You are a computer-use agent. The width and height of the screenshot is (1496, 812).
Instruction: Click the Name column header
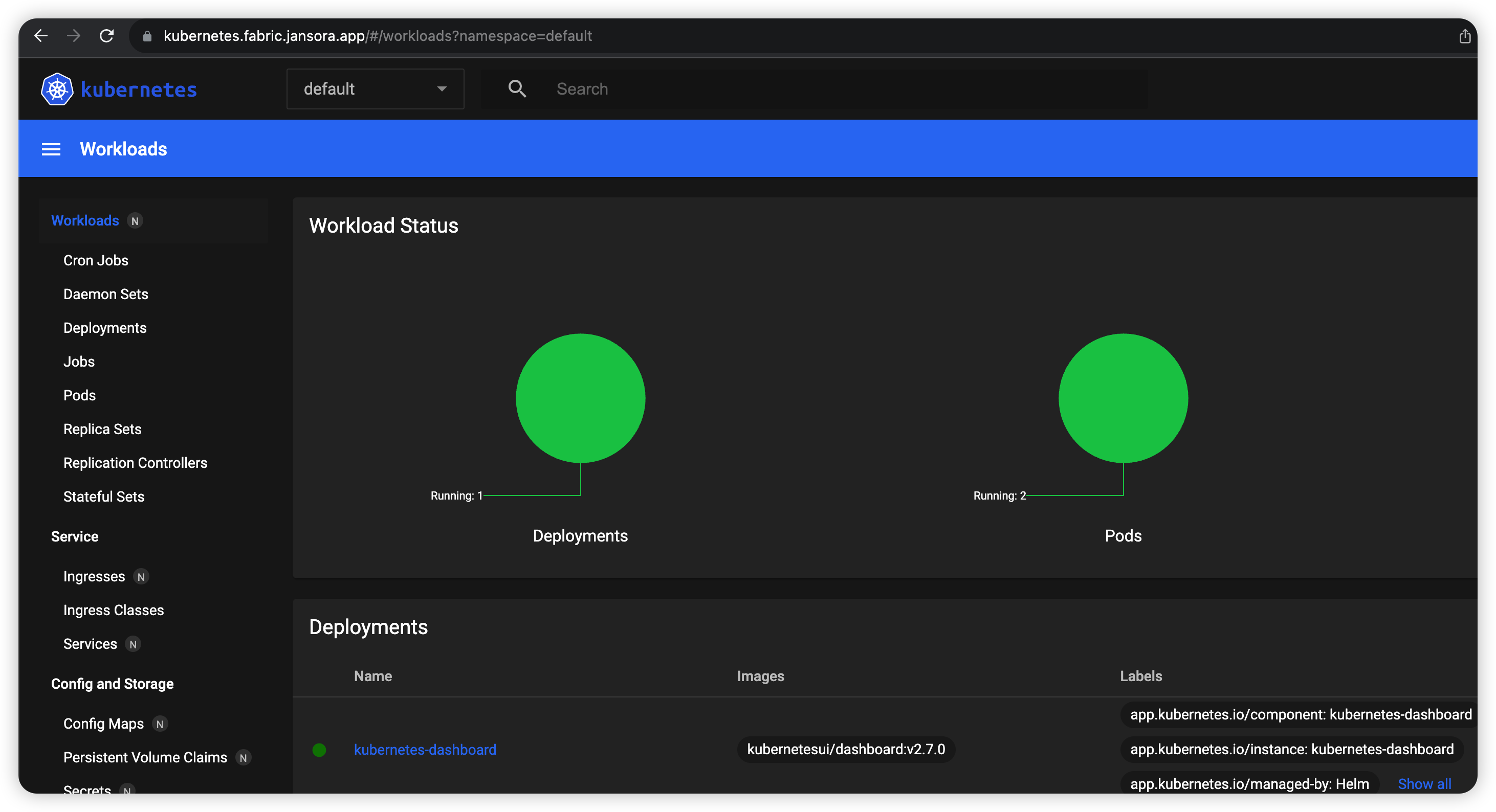(x=373, y=676)
